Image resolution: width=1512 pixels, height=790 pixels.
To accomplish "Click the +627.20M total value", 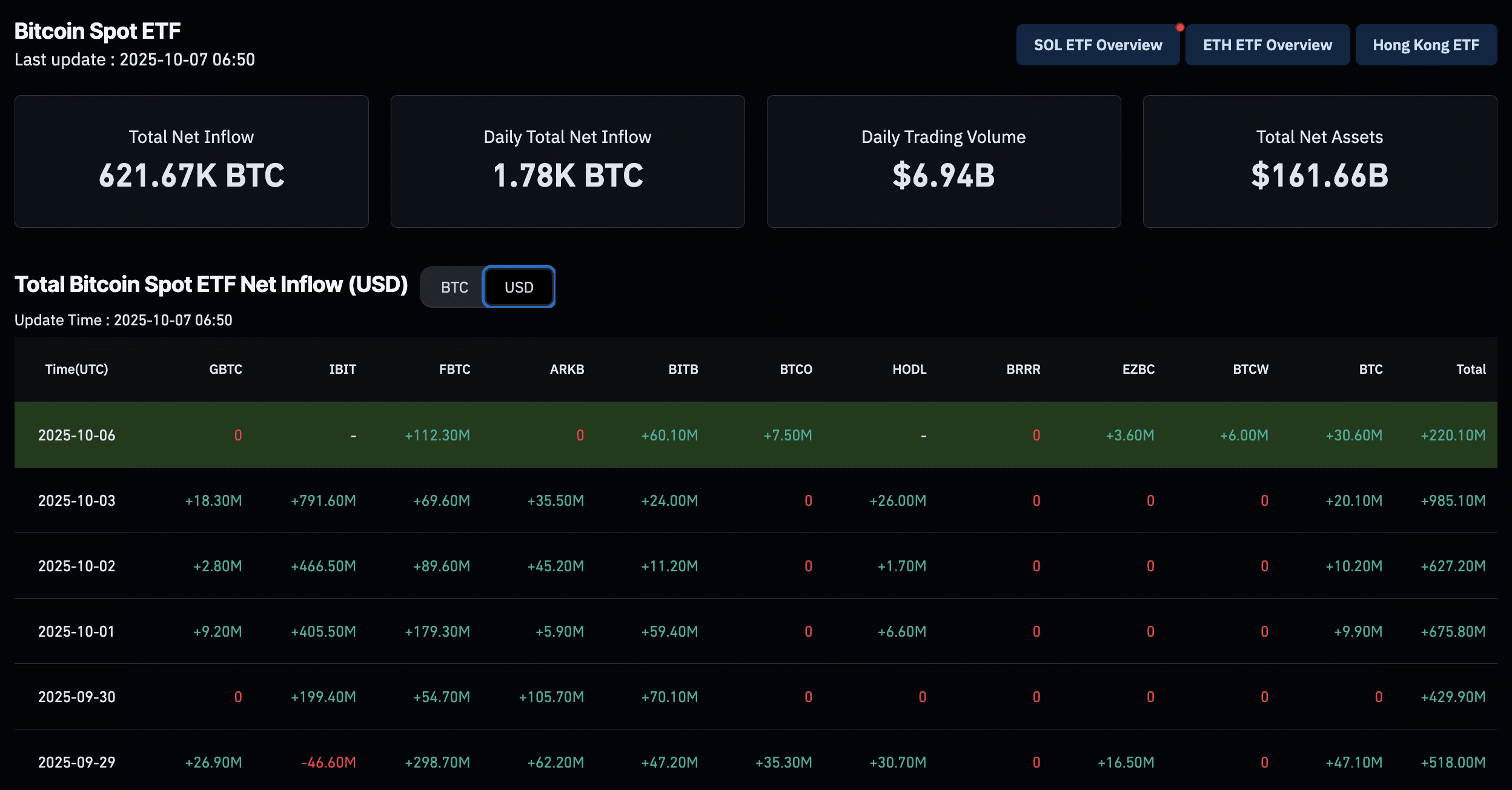I will click(1453, 566).
